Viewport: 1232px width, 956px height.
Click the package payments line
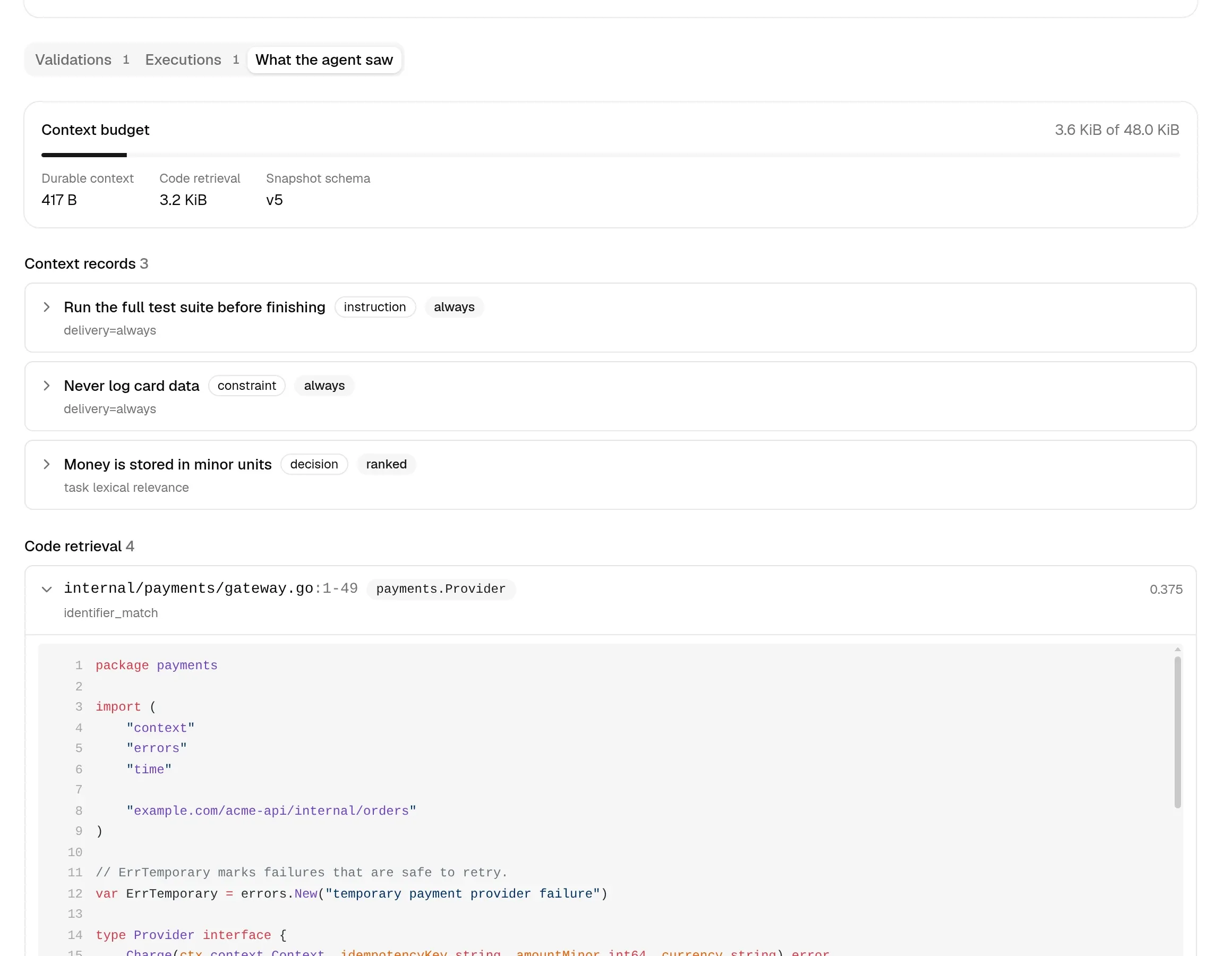click(x=156, y=665)
